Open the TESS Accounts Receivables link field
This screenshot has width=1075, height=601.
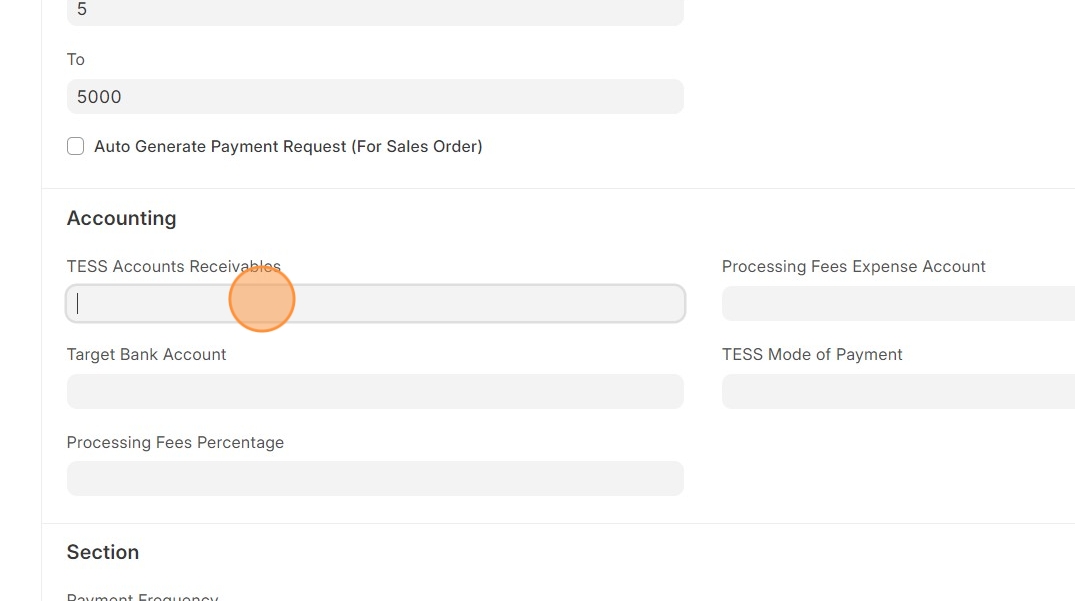pos(375,304)
